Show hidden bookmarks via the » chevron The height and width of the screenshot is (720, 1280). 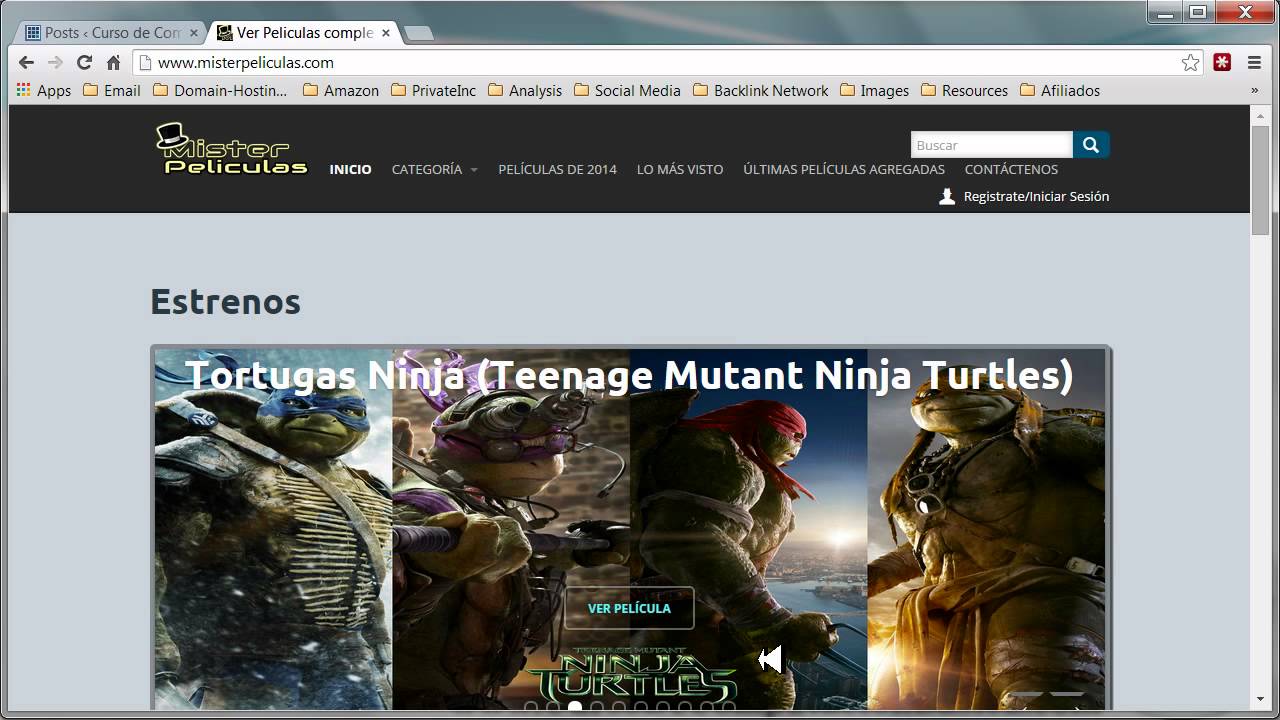1254,90
